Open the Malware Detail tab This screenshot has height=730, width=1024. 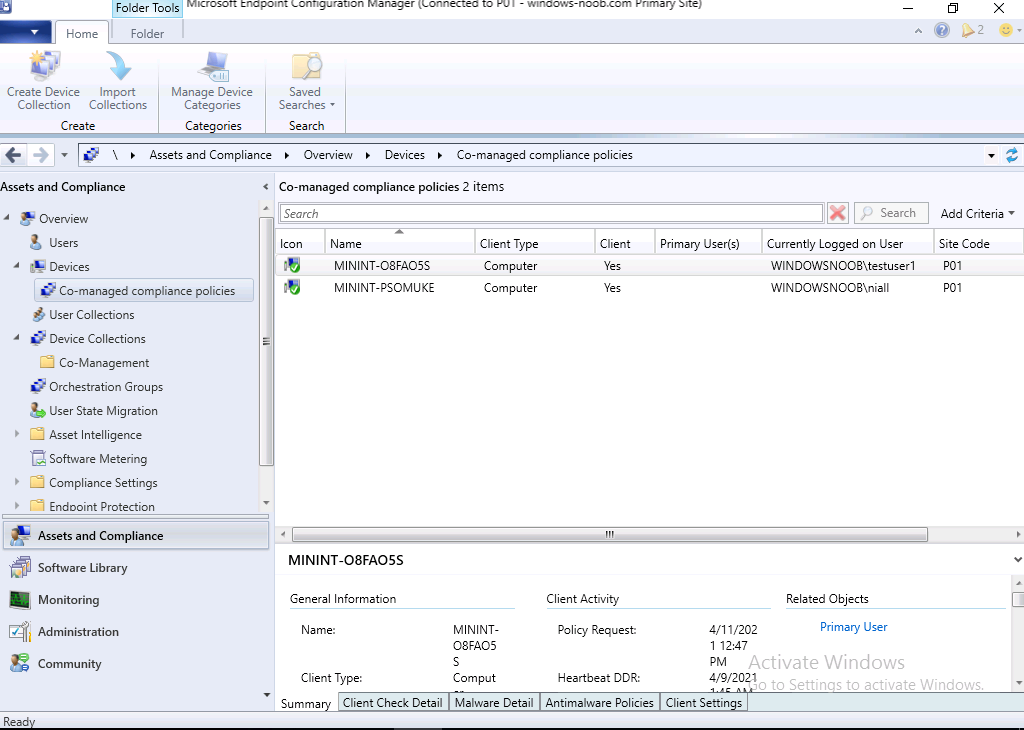pos(494,703)
